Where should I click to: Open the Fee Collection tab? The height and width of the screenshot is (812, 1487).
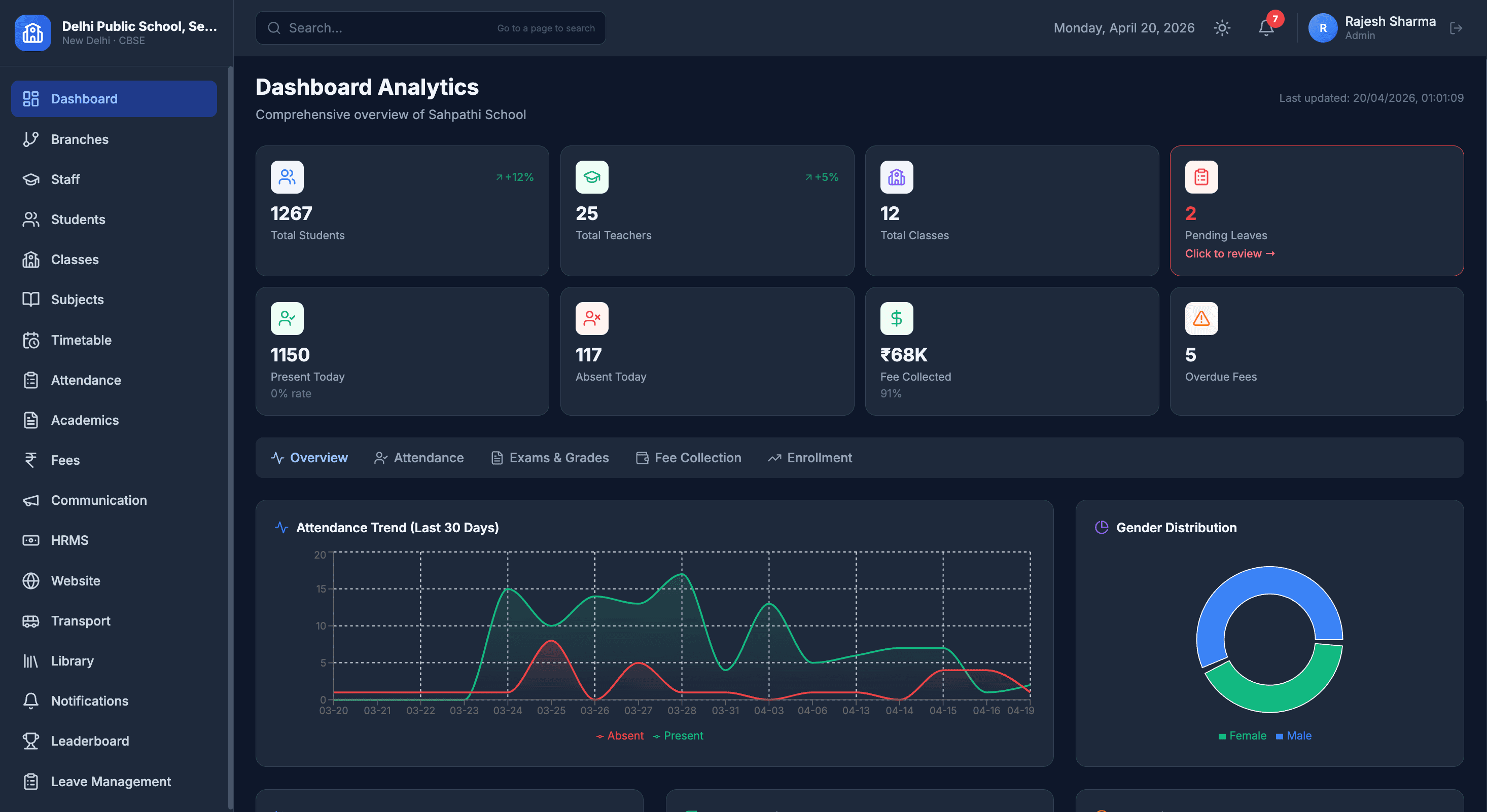pos(689,458)
